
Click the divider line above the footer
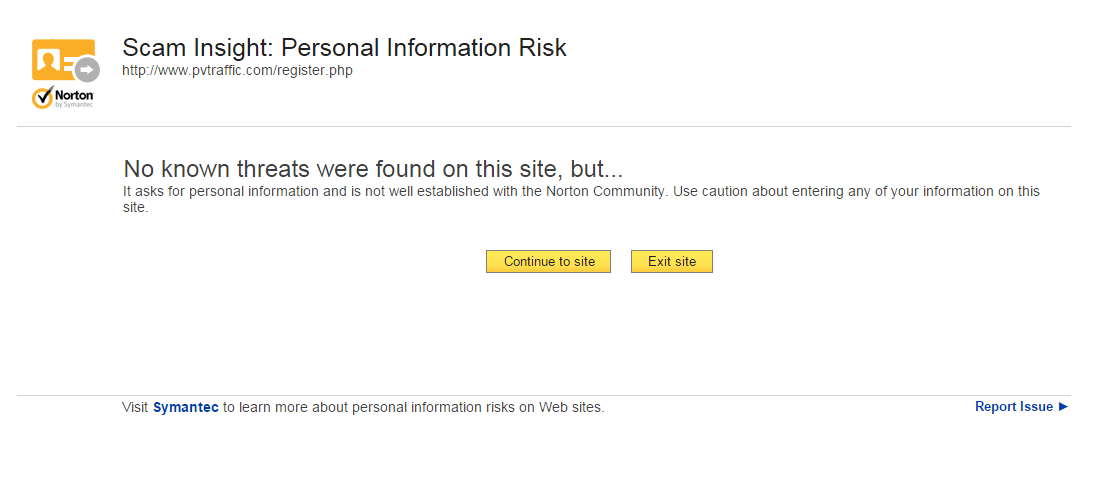point(543,395)
